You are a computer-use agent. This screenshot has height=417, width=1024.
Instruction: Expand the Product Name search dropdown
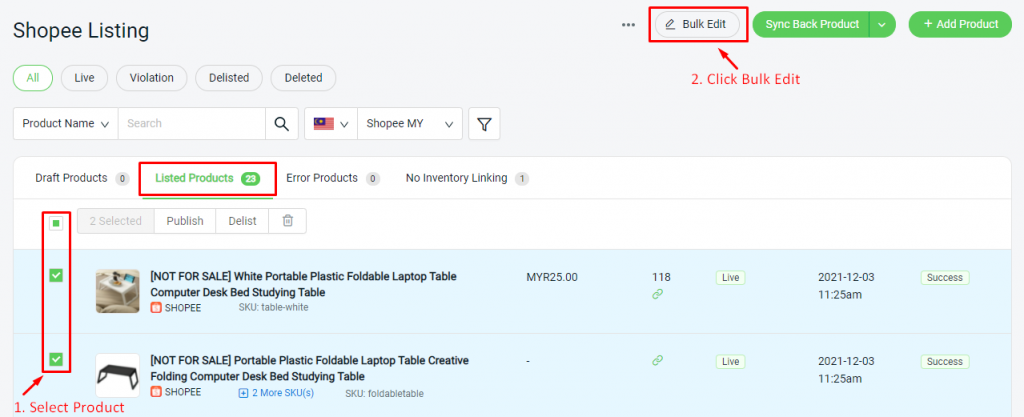click(x=65, y=124)
